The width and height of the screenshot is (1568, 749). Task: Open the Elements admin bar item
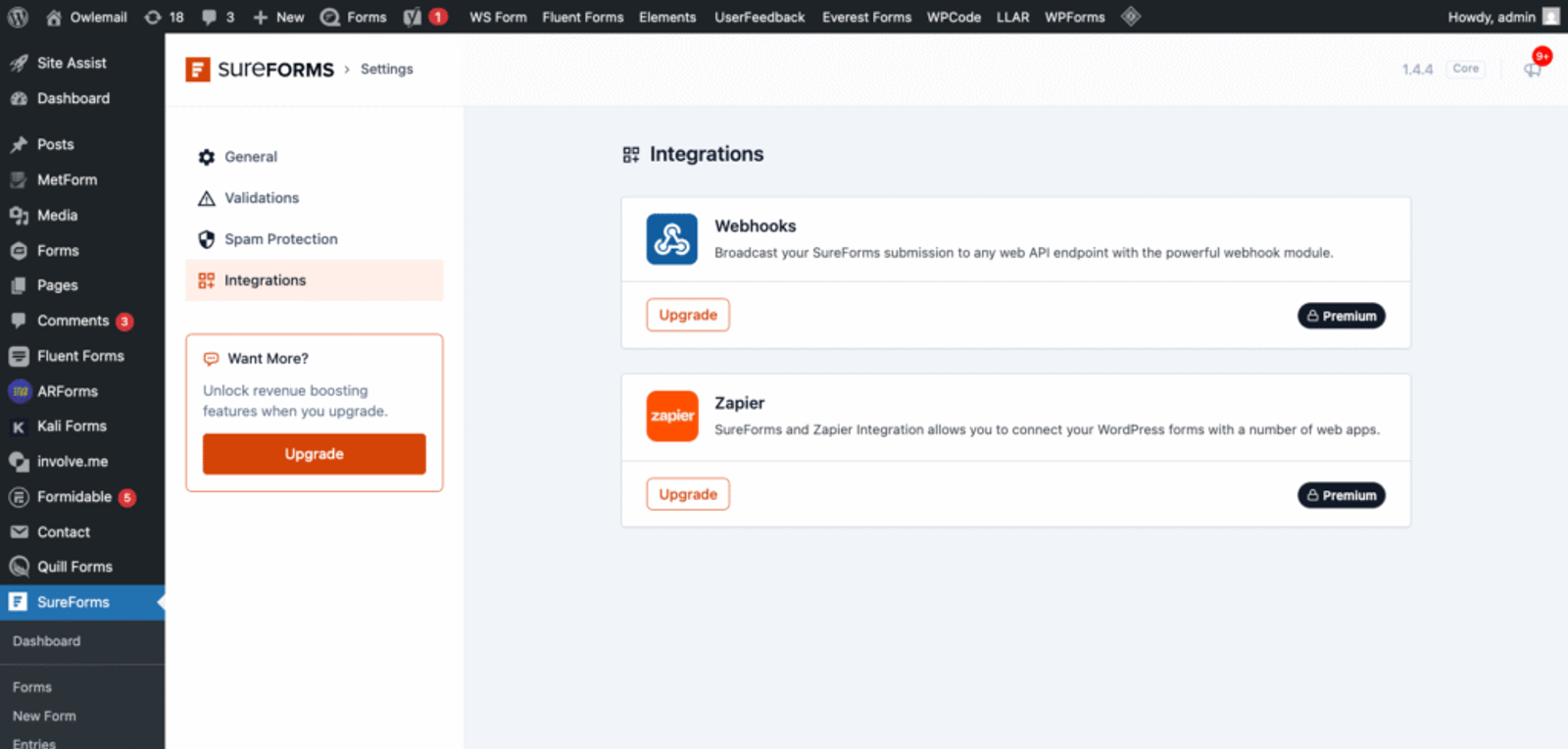point(667,17)
